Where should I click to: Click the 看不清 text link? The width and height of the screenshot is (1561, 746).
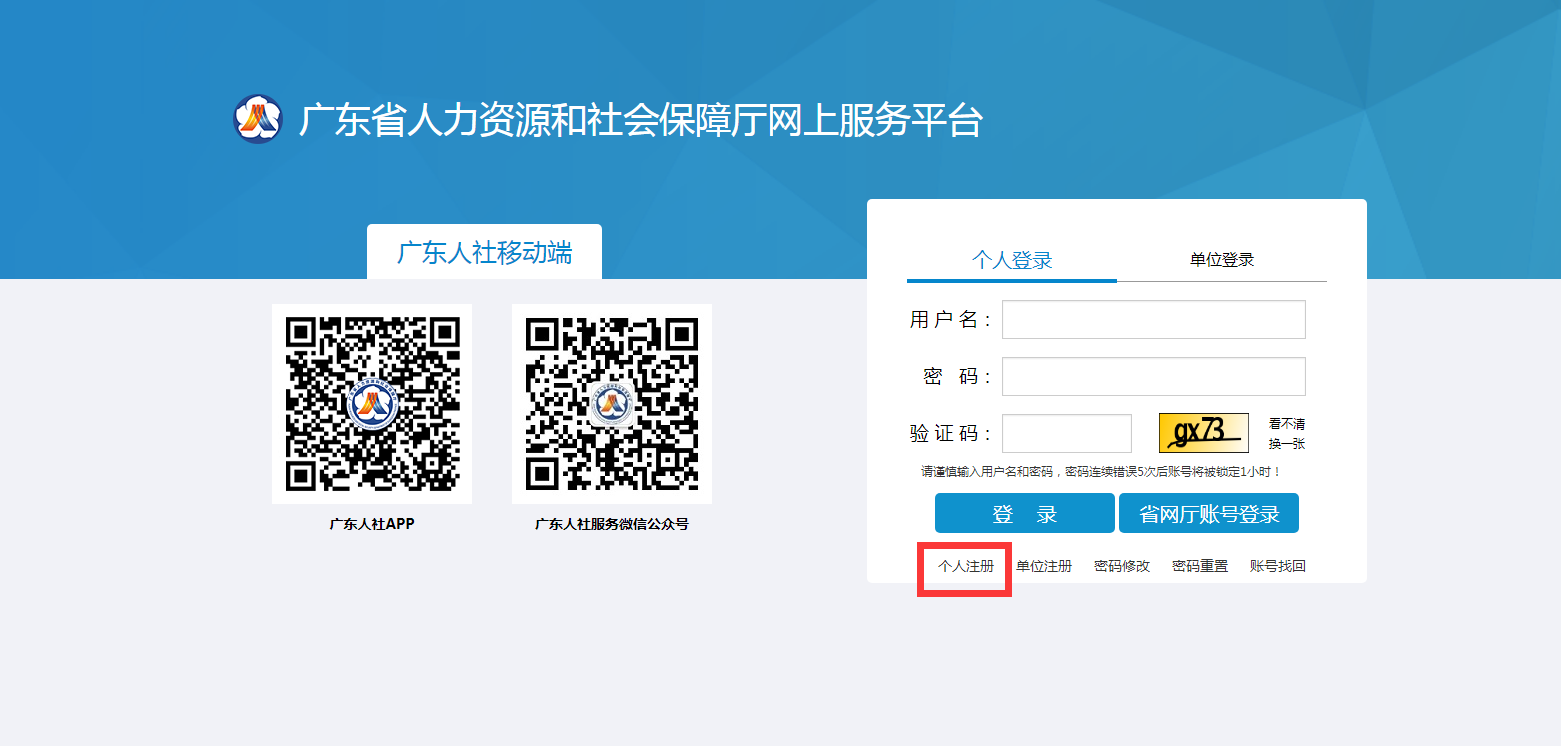coord(1284,422)
